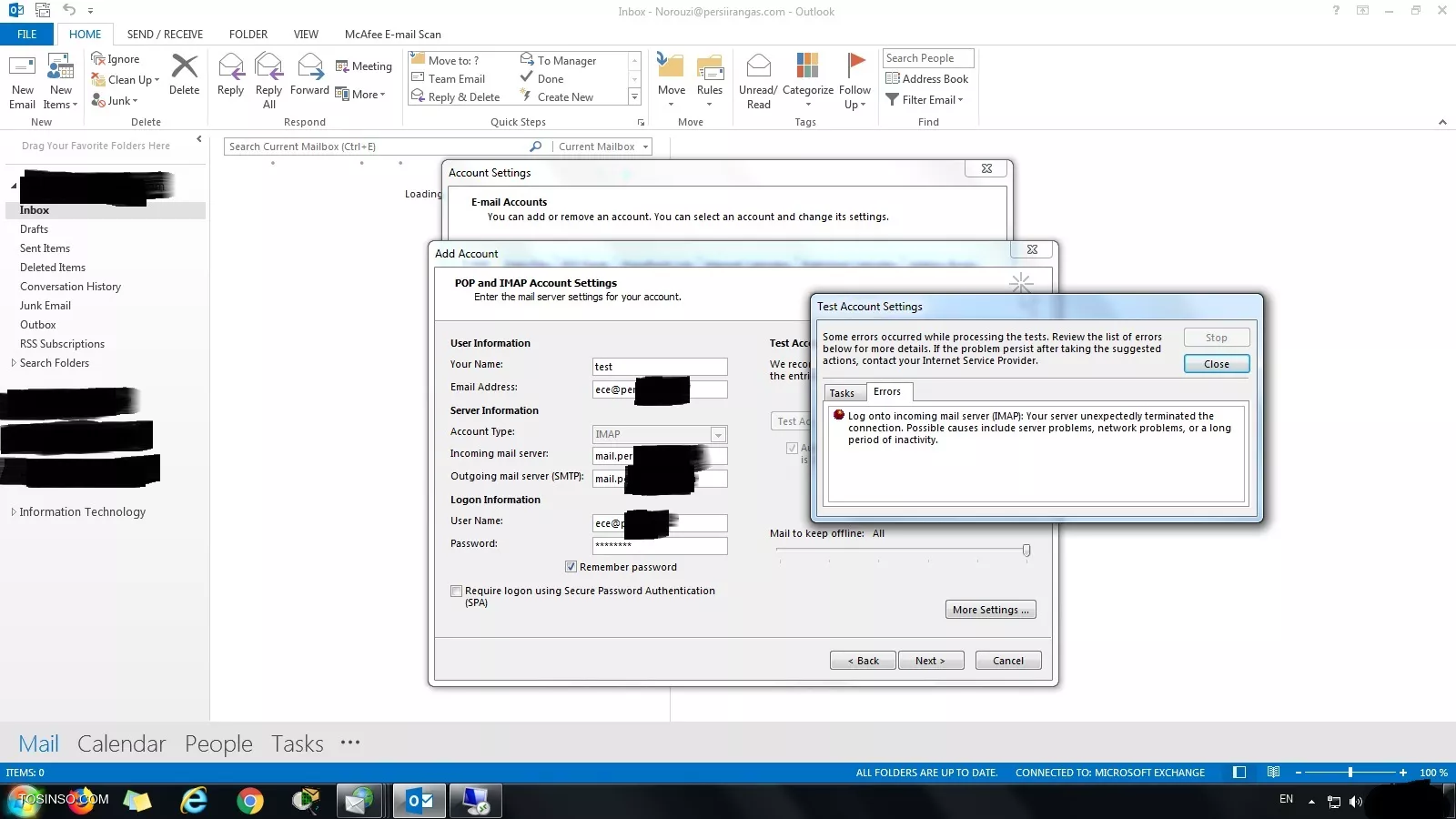Click More Settings button
The width and height of the screenshot is (1456, 819).
pos(990,610)
